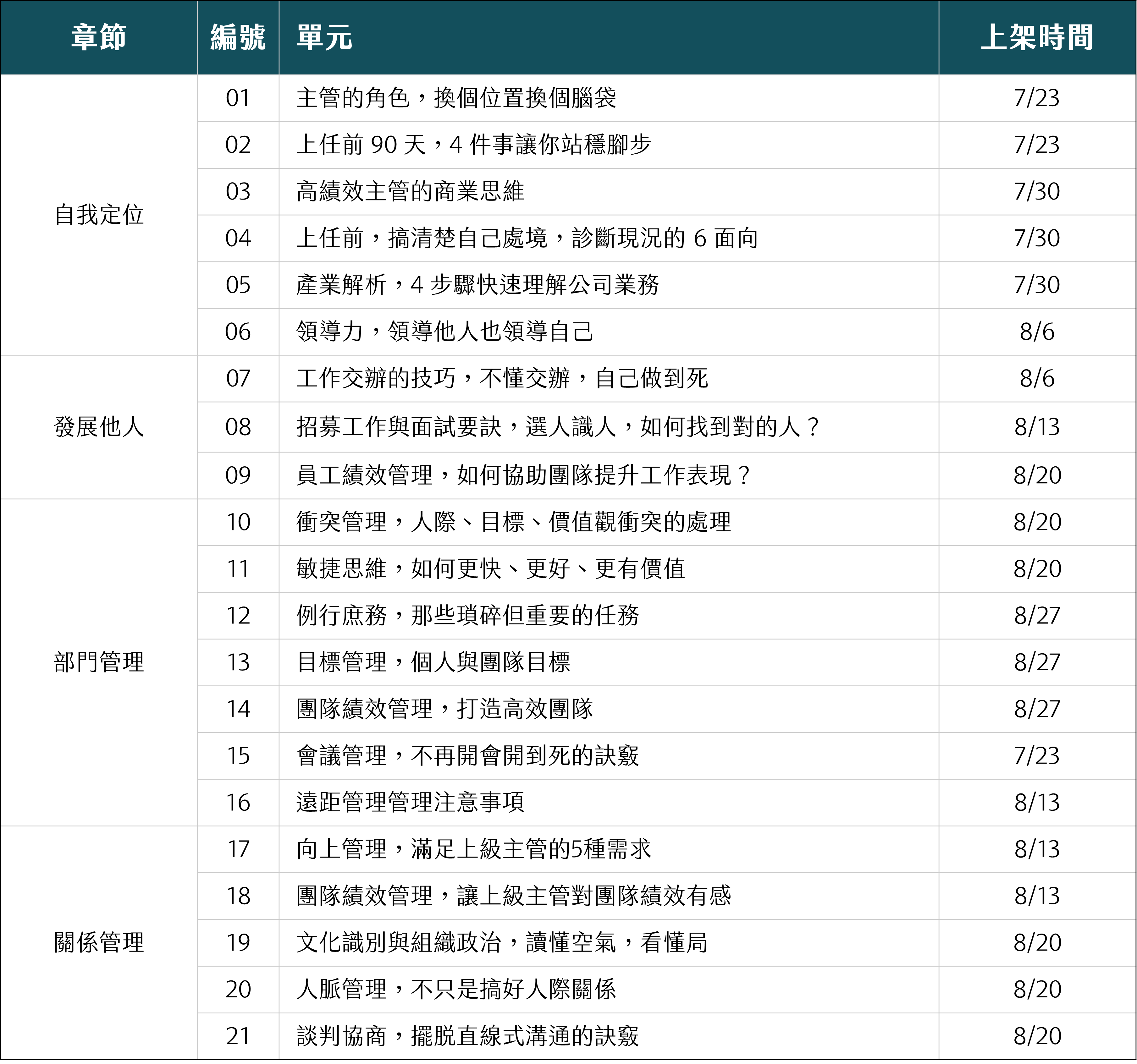Click the 8/20 date in row 21

pos(1037,1037)
